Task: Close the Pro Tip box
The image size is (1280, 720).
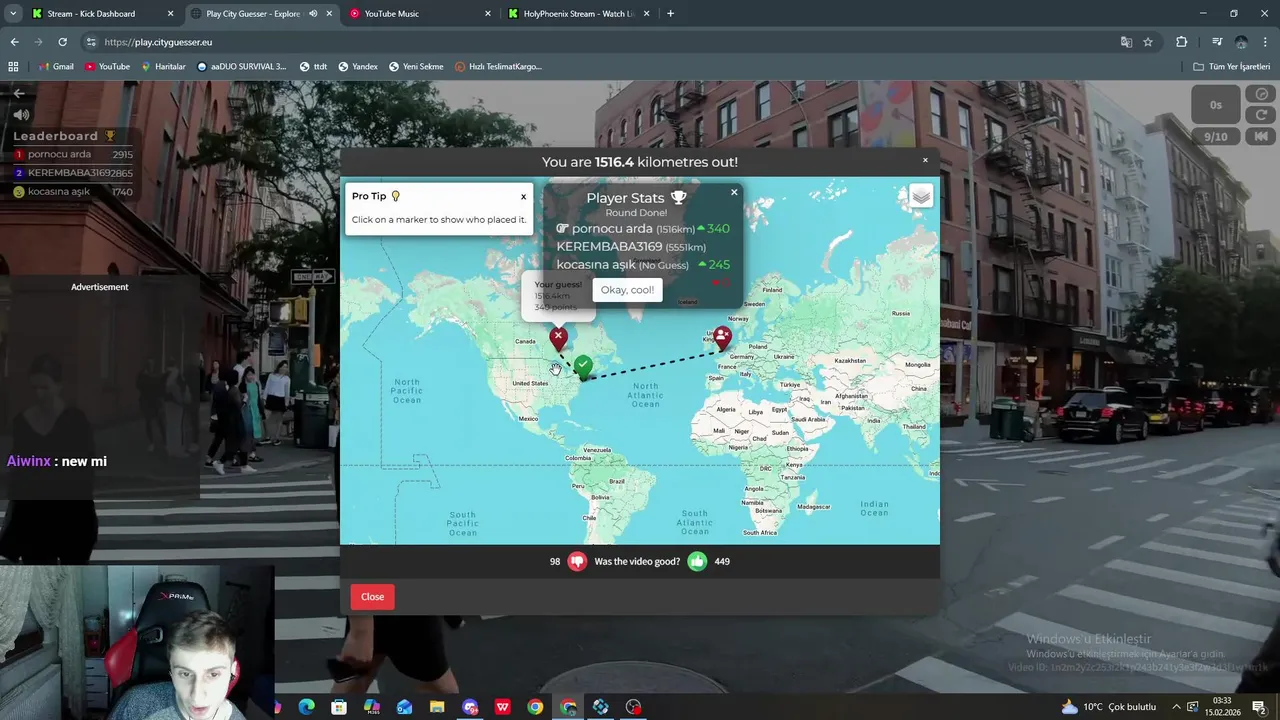Action: (523, 197)
